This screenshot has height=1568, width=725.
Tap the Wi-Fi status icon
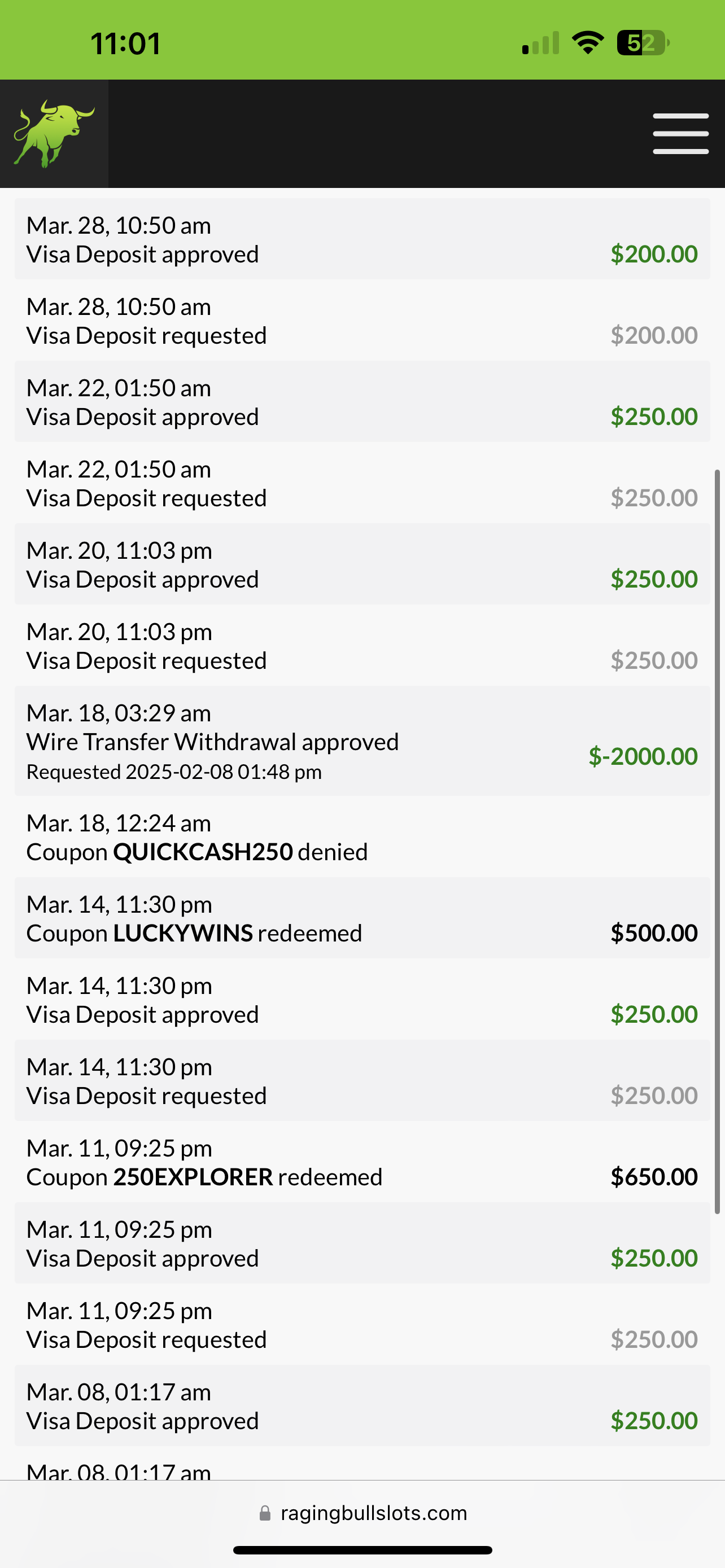(587, 43)
